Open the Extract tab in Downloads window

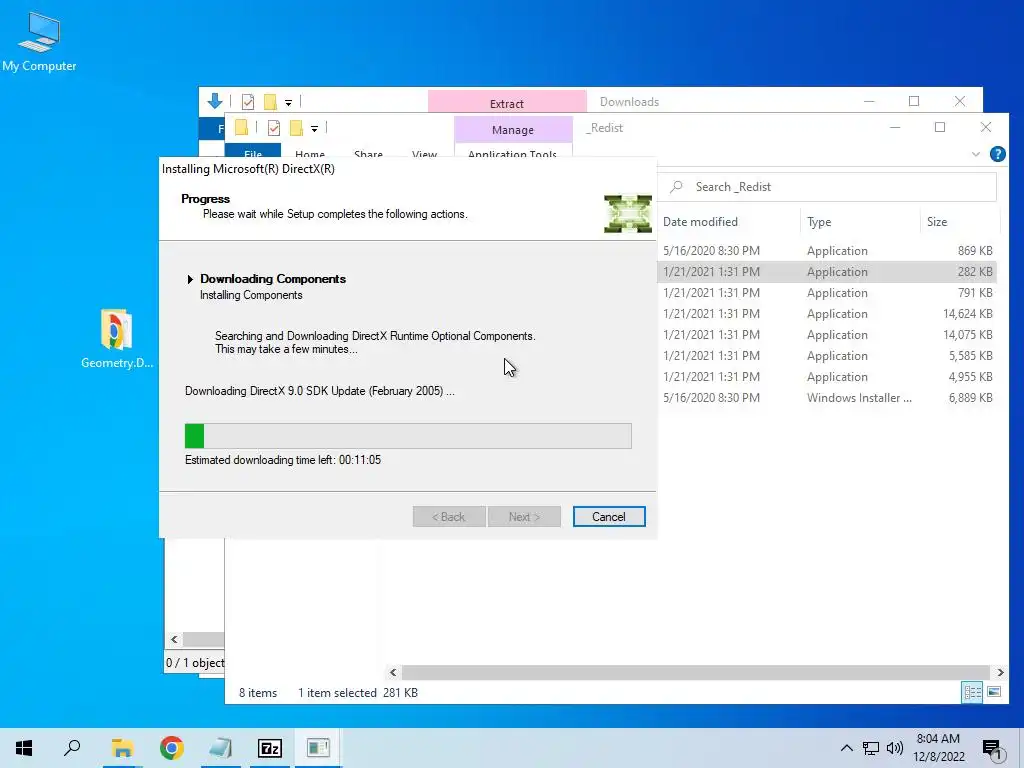coord(507,103)
